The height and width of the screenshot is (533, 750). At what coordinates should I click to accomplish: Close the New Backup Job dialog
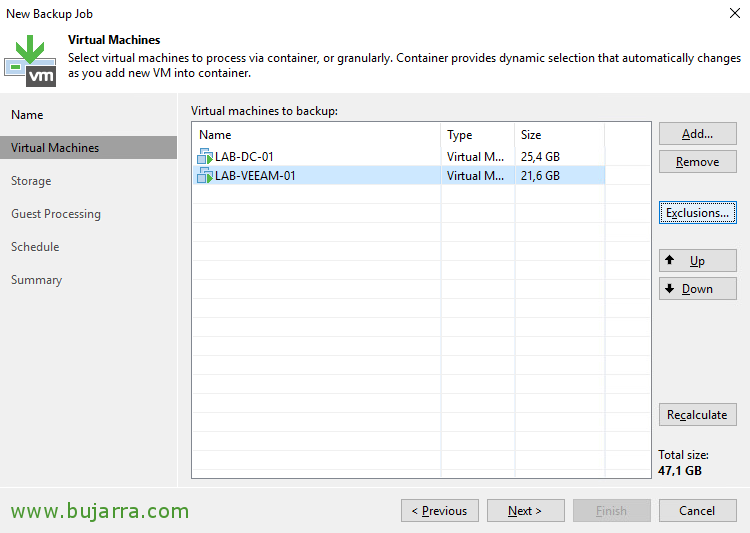(735, 13)
